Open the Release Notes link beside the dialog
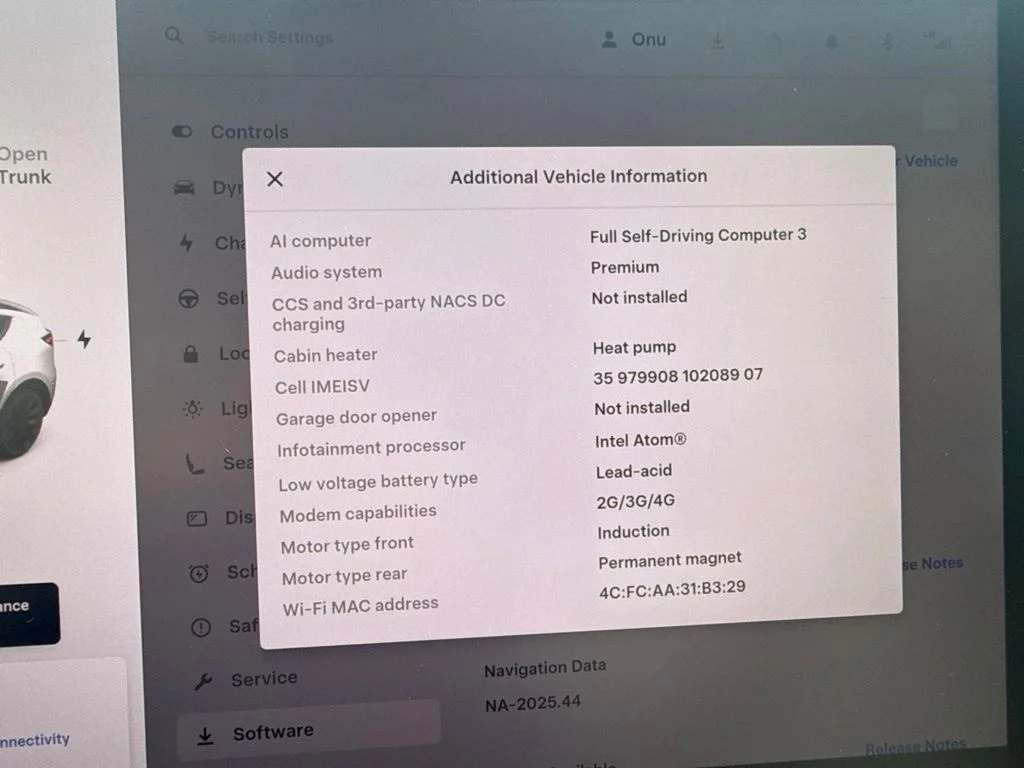 933,564
